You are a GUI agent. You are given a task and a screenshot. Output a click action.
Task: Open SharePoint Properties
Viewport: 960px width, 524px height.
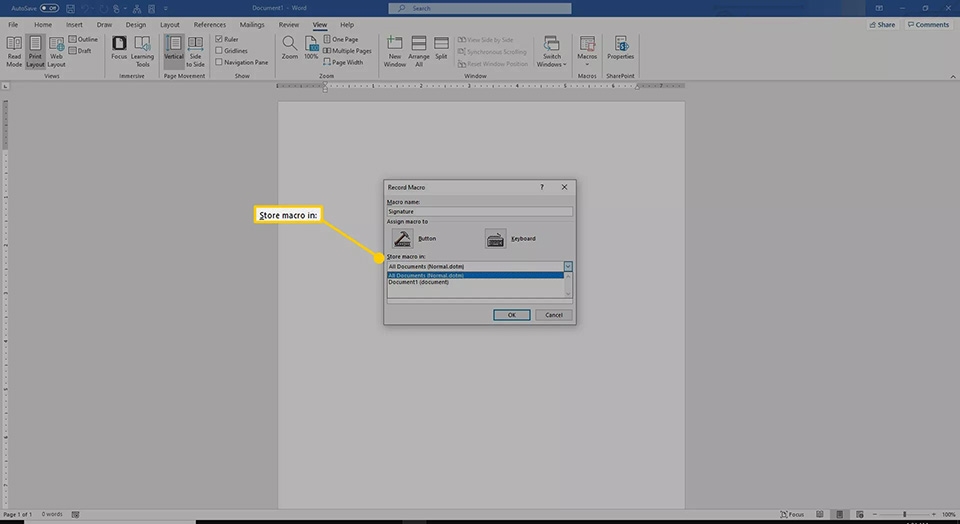620,48
